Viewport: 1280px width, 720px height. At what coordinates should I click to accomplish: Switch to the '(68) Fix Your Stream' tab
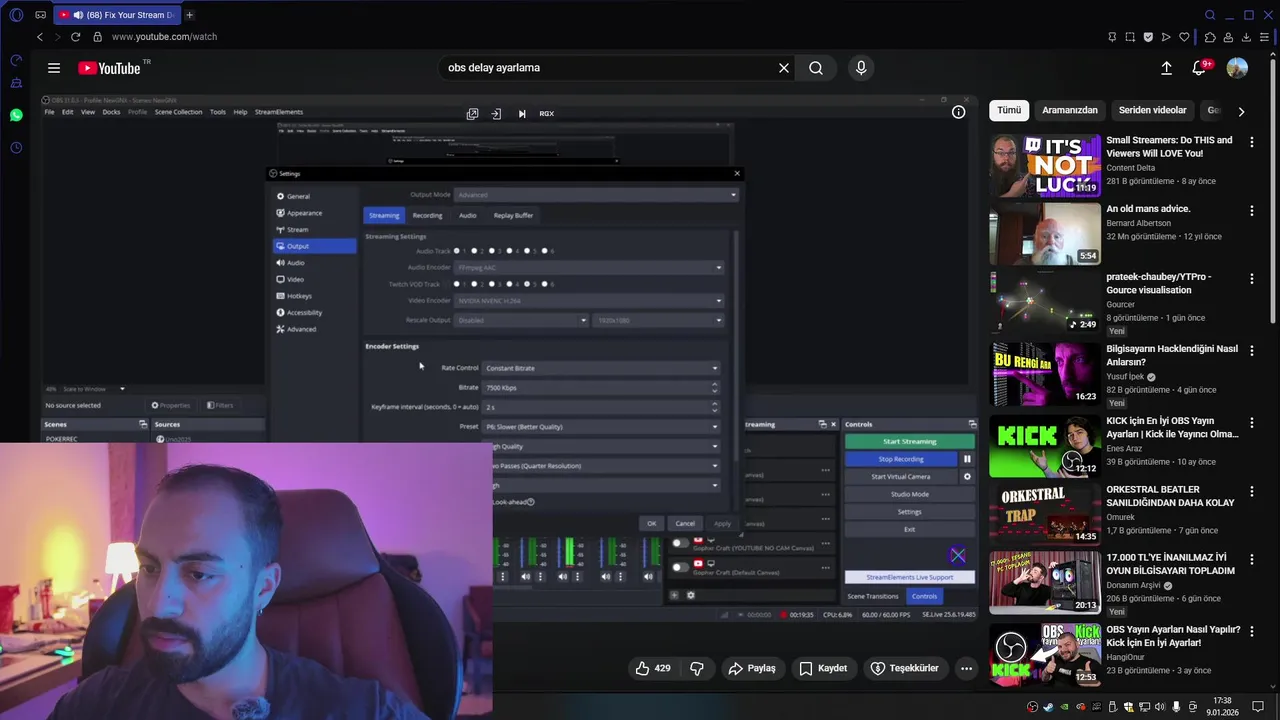click(118, 15)
